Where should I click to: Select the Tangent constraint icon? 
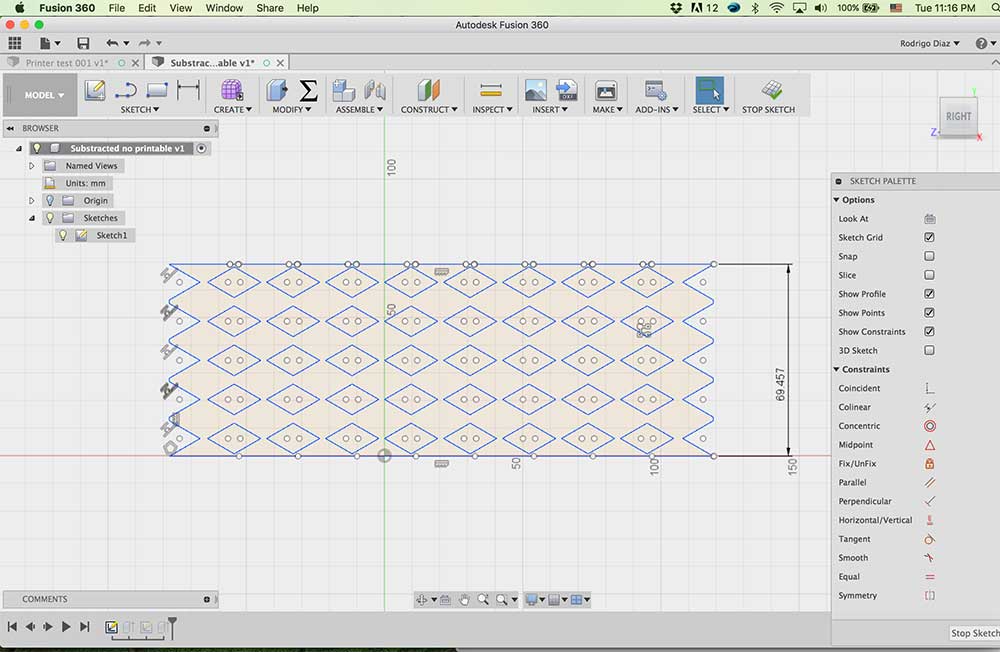coord(930,539)
